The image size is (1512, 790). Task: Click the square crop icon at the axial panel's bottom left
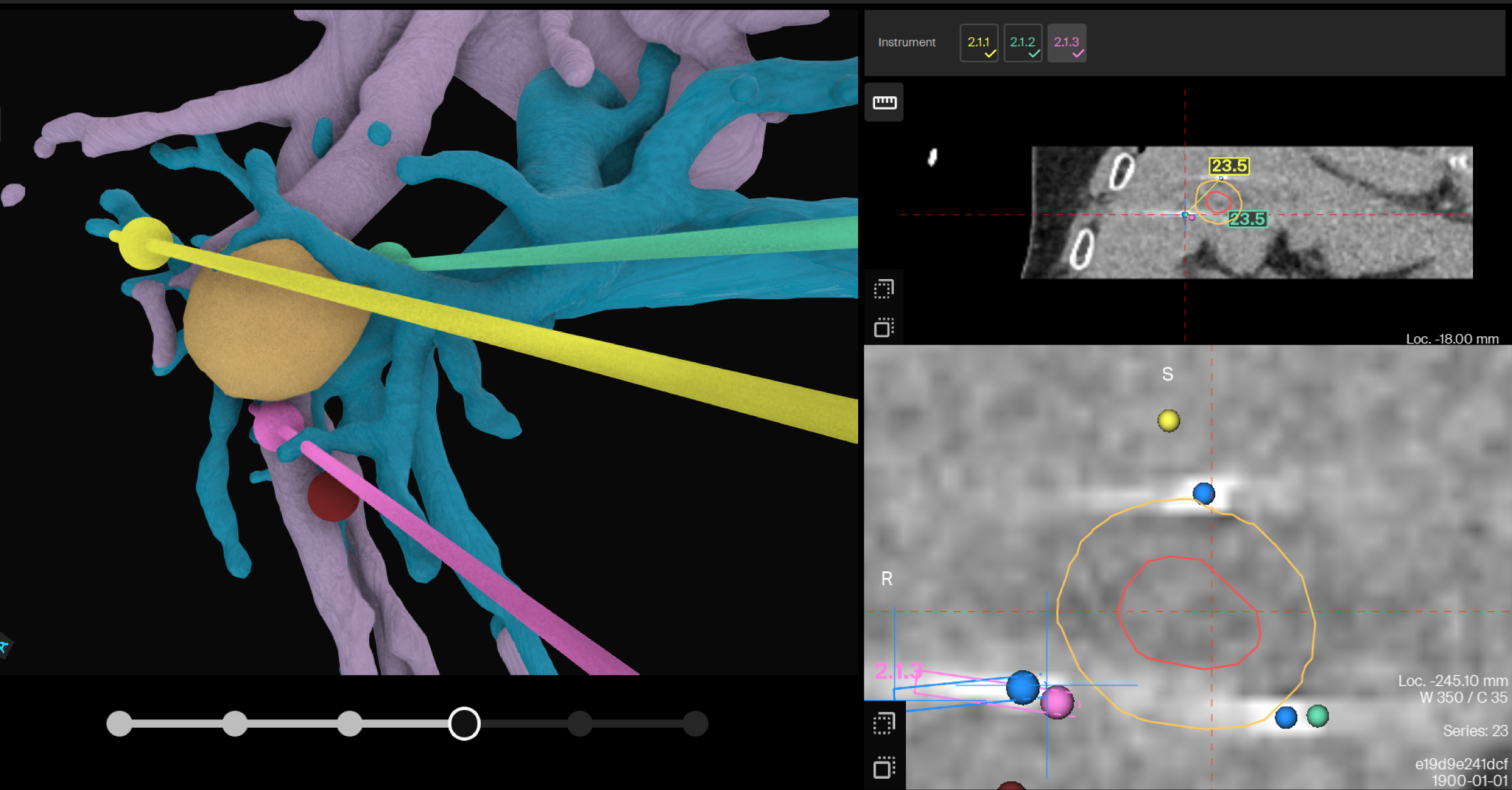coord(885,767)
